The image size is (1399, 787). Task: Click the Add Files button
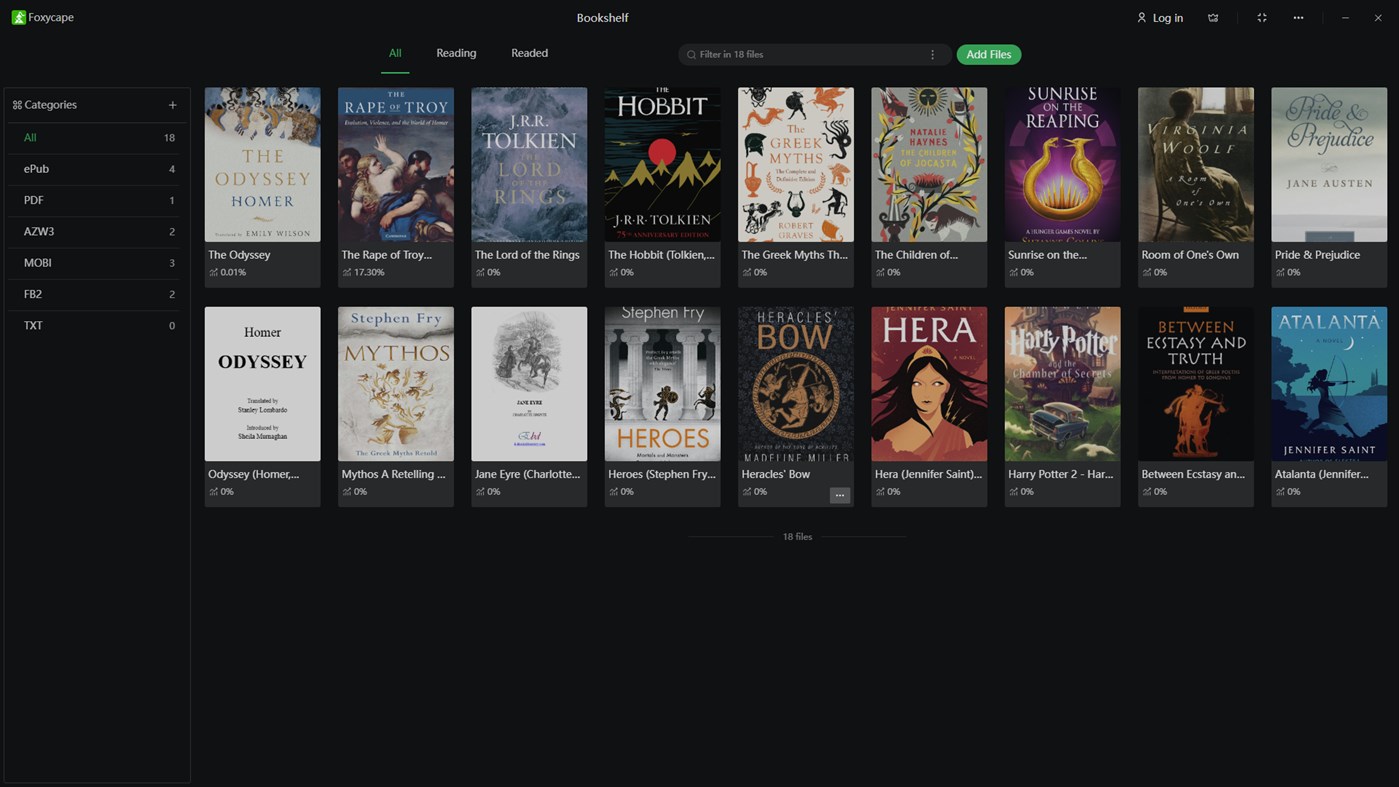(x=989, y=55)
